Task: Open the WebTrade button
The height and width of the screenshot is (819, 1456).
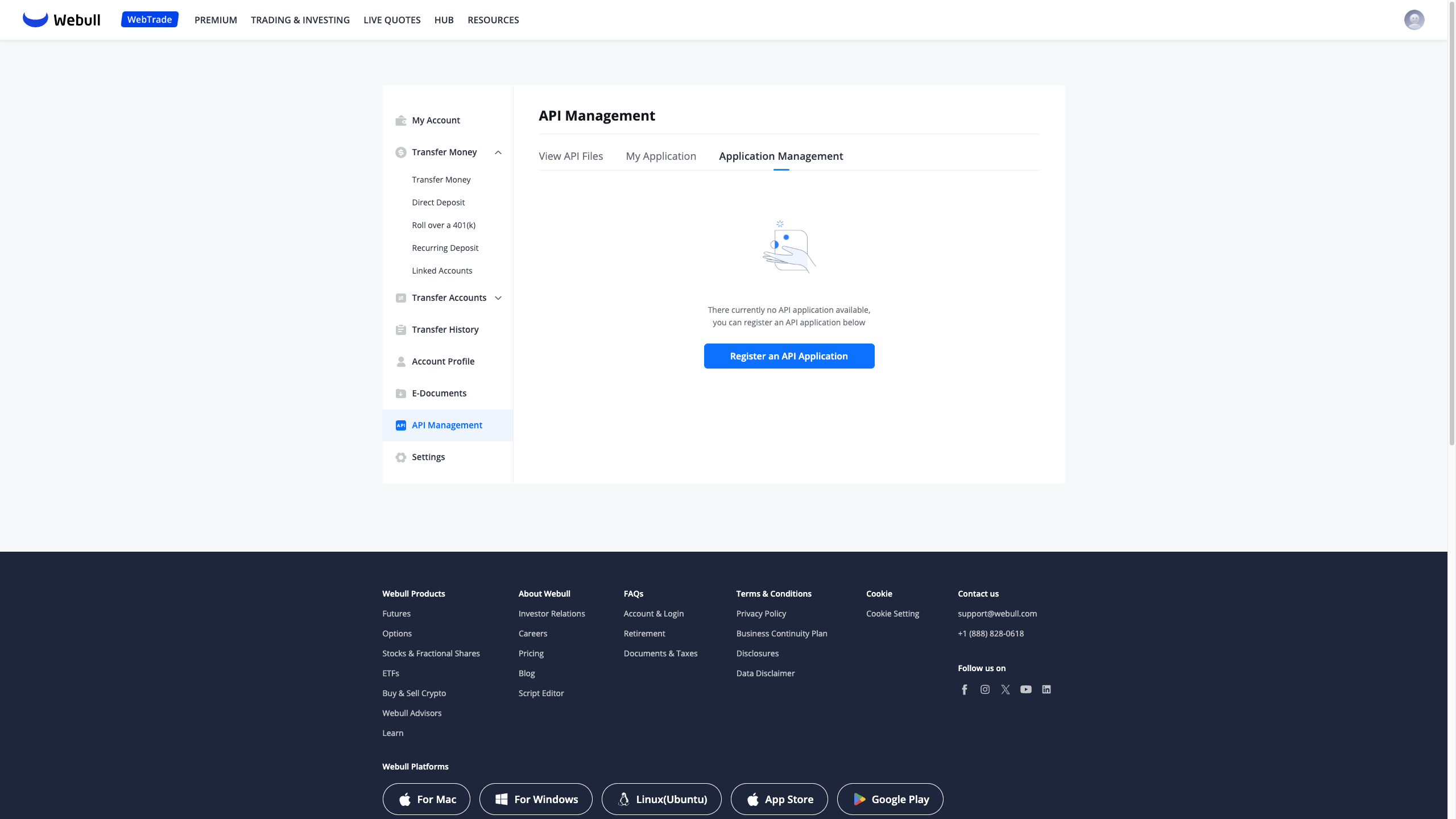Action: tap(150, 19)
